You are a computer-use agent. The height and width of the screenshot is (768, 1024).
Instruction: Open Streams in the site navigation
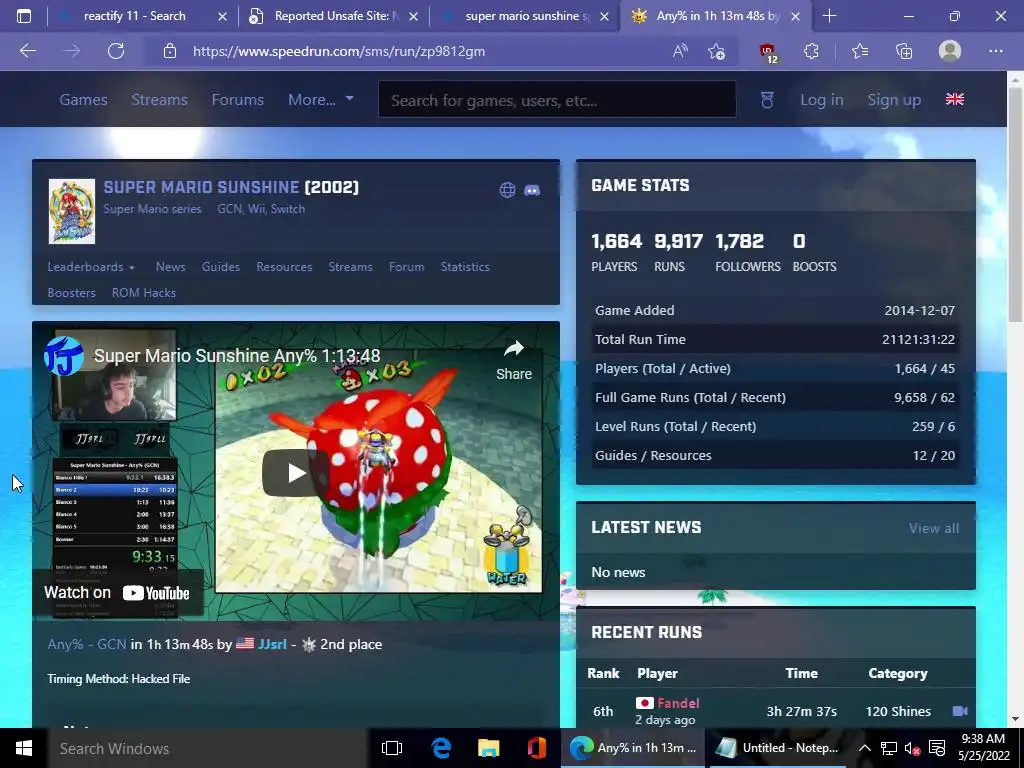[159, 100]
